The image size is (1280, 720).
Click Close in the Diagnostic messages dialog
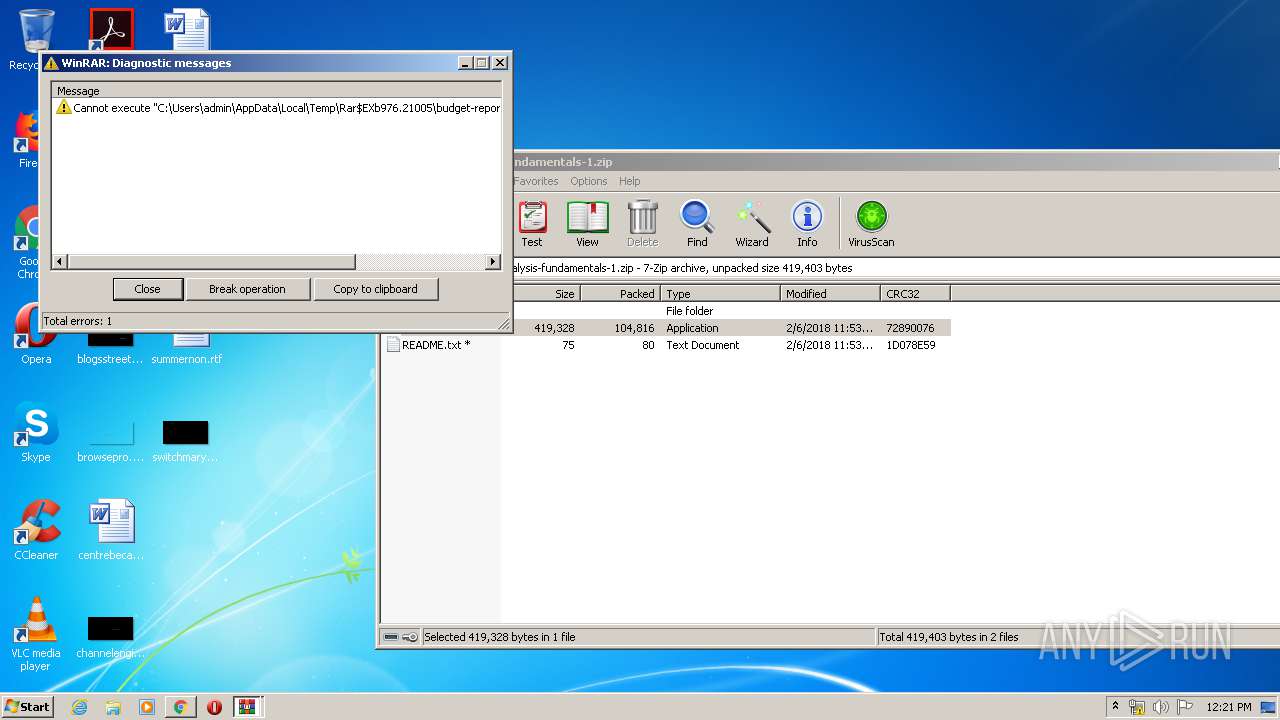[147, 289]
